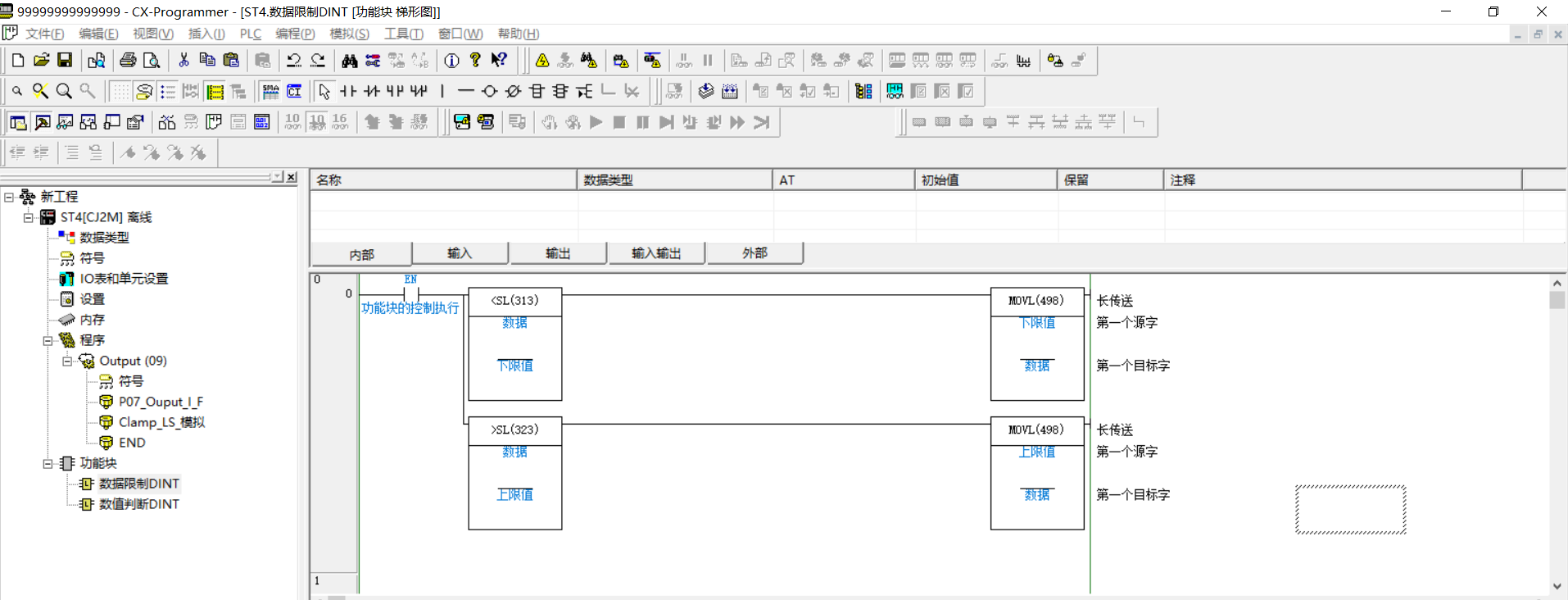Collapse the 功能块 tree node
This screenshot has width=1568, height=600.
[x=48, y=463]
